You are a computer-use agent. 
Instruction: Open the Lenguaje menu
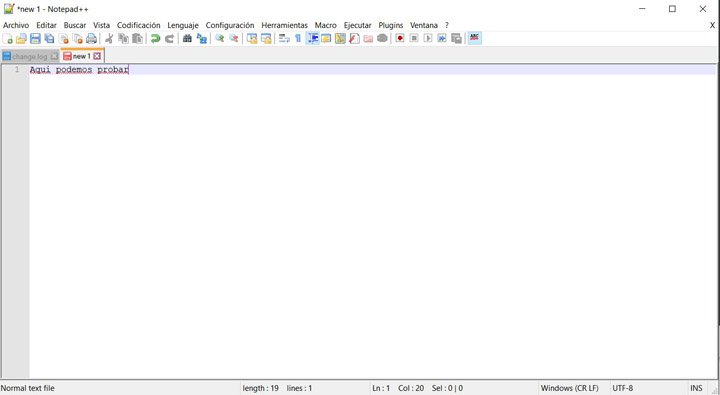183,25
